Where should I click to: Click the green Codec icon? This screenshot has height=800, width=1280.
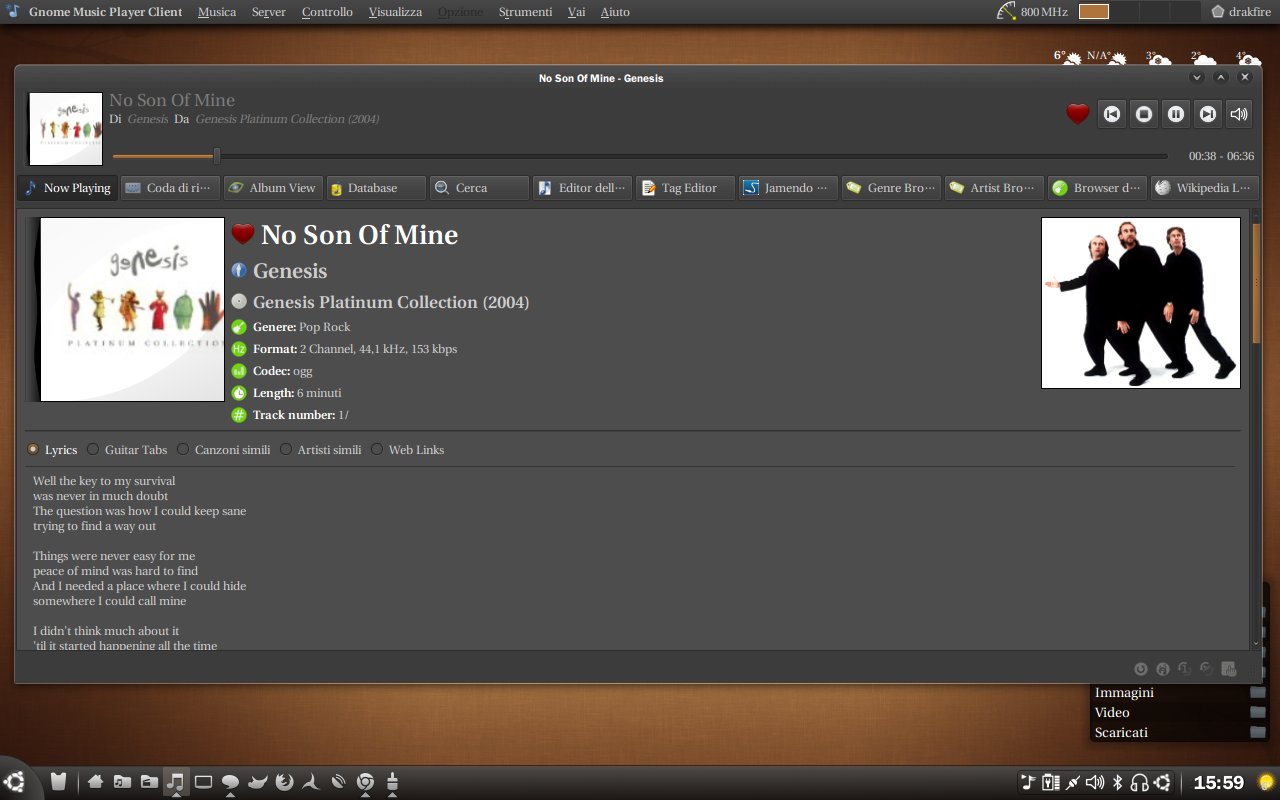pos(239,371)
